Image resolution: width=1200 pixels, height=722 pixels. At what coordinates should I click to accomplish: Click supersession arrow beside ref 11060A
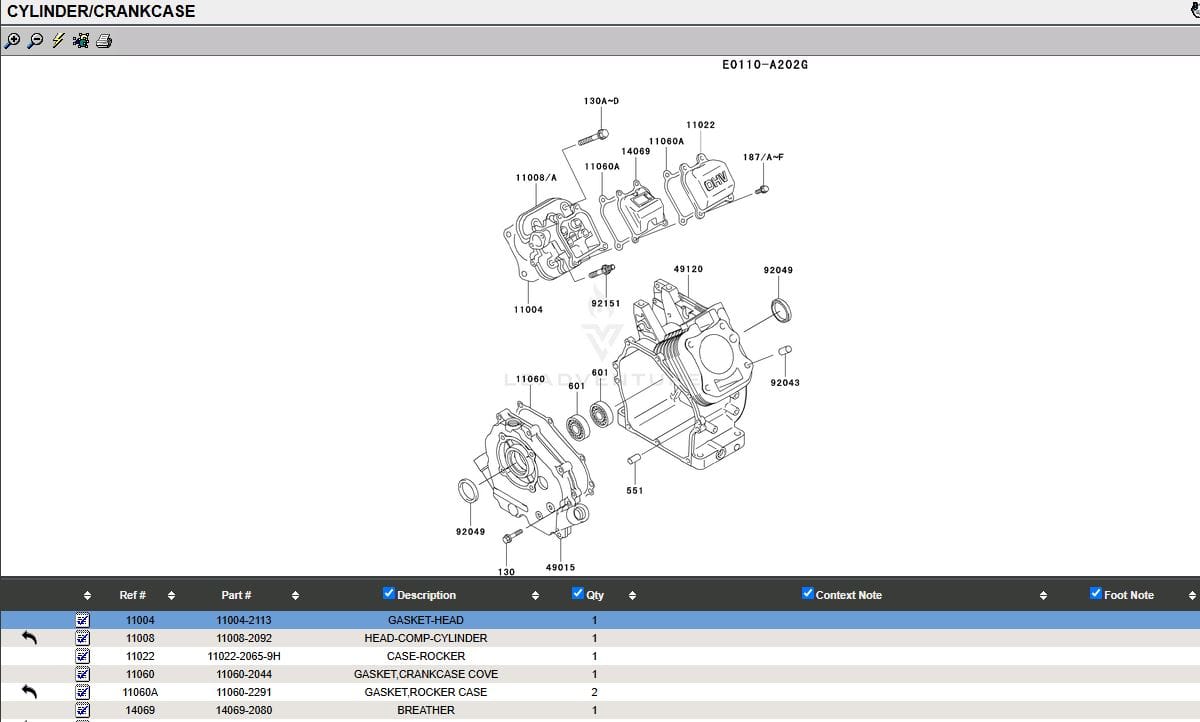pos(29,692)
